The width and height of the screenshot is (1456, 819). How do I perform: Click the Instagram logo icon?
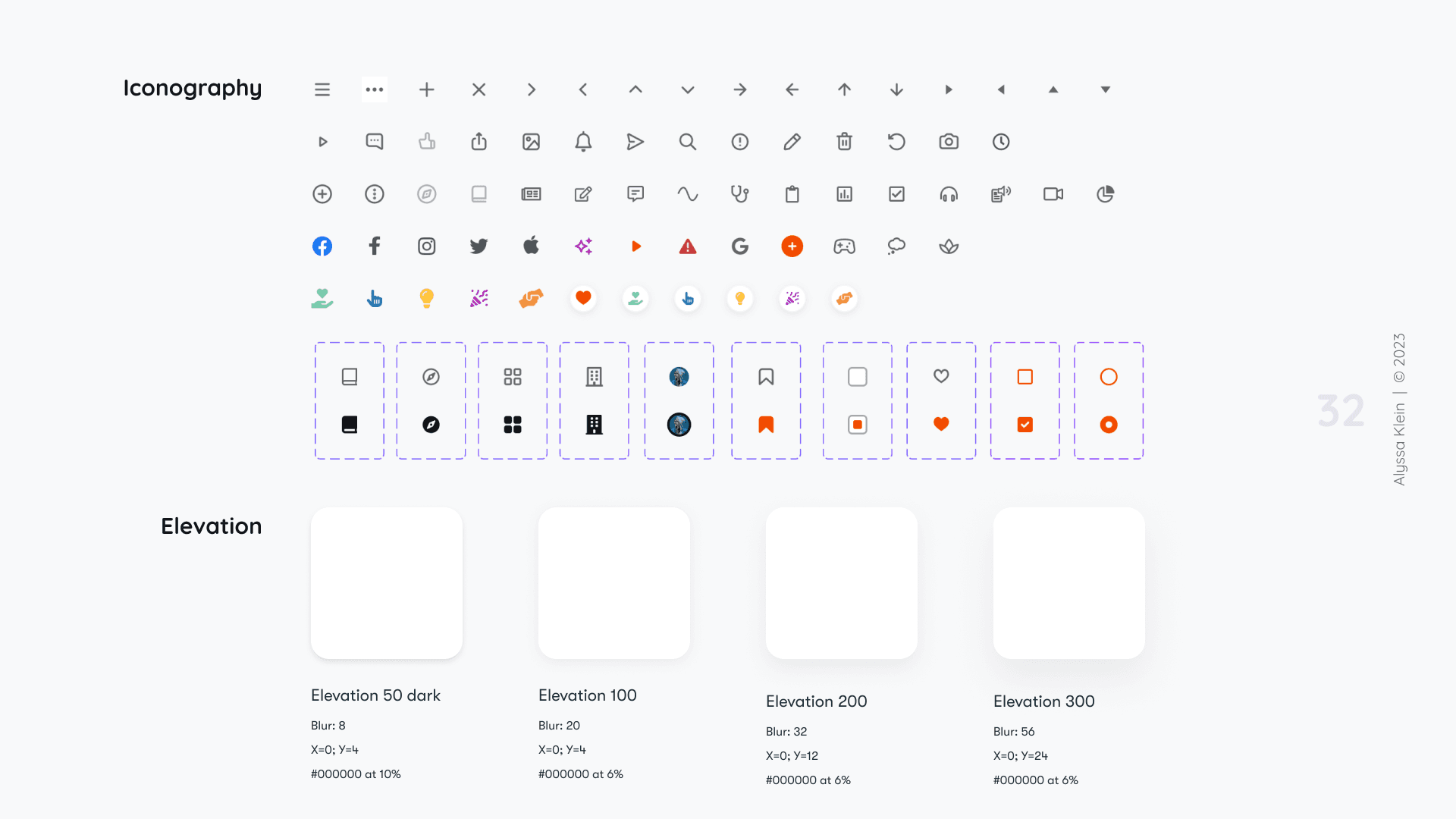(x=427, y=246)
